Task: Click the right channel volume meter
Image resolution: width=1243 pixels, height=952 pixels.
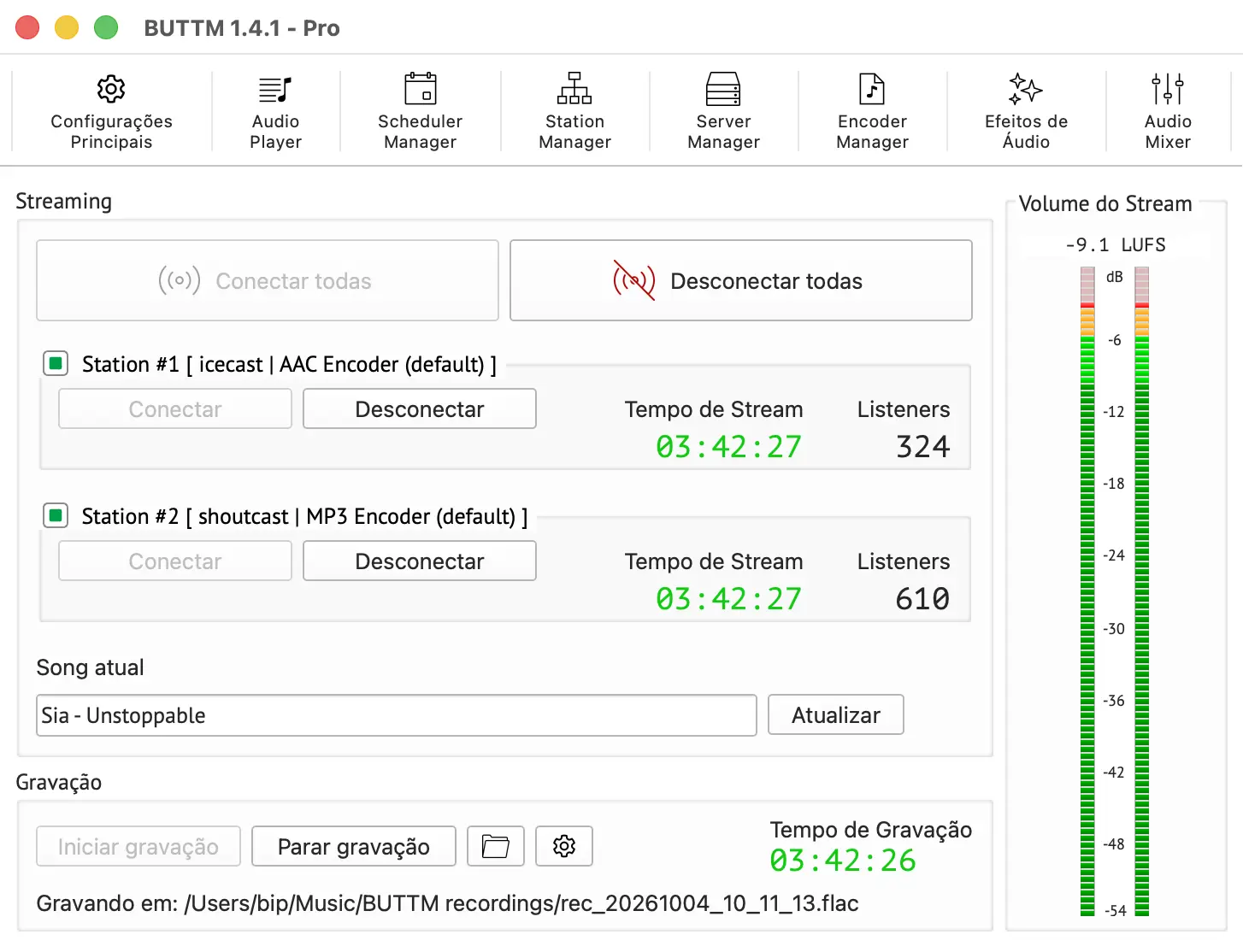Action: [x=1142, y=591]
